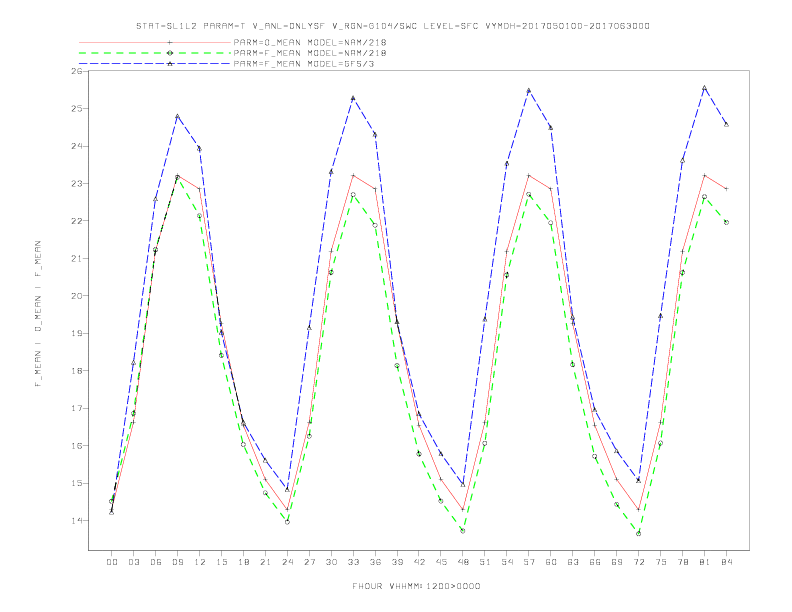Click blue GFS triangle data point at hour 81
The height and width of the screenshot is (612, 792).
pyautogui.click(x=705, y=88)
